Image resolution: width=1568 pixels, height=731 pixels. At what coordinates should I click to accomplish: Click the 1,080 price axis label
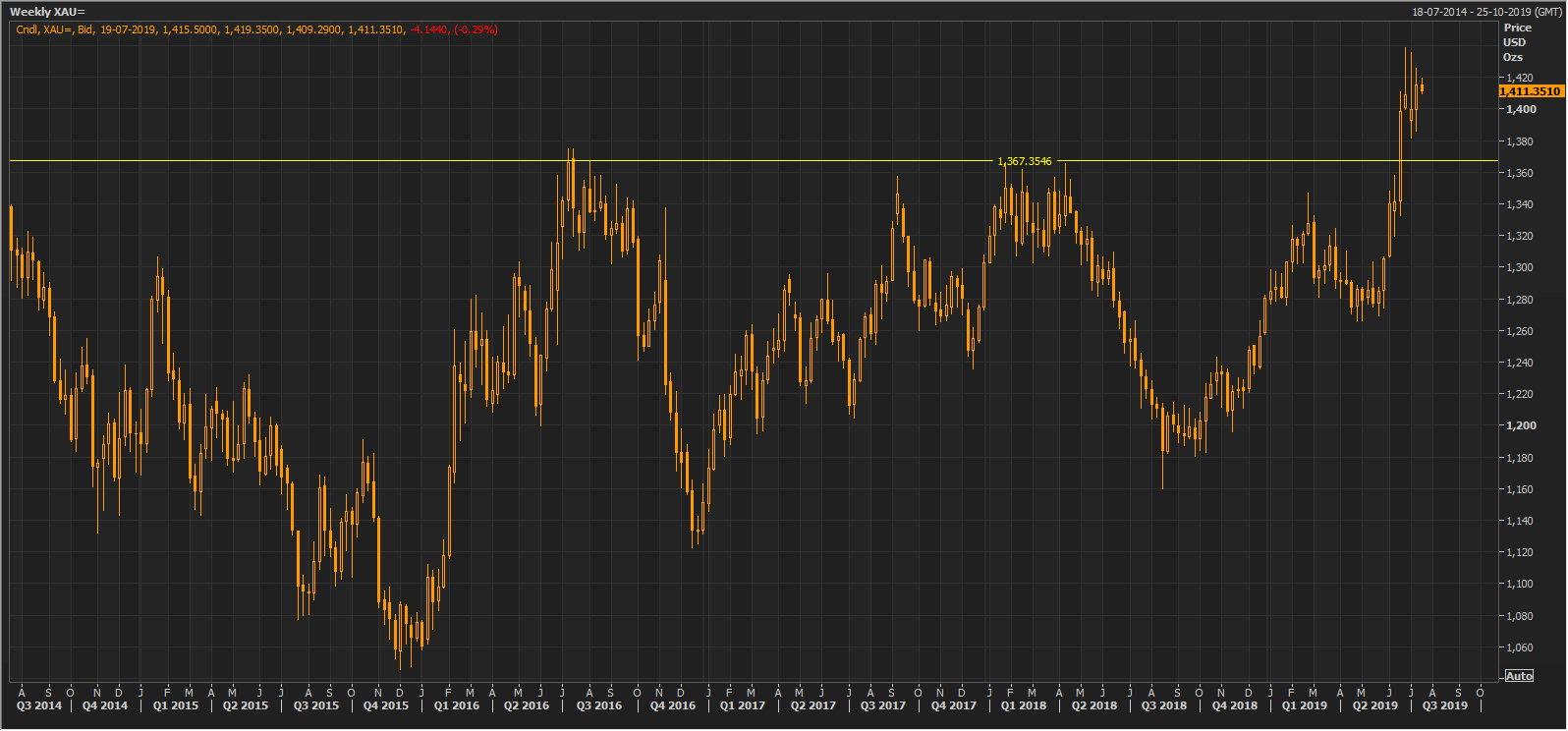[1520, 616]
